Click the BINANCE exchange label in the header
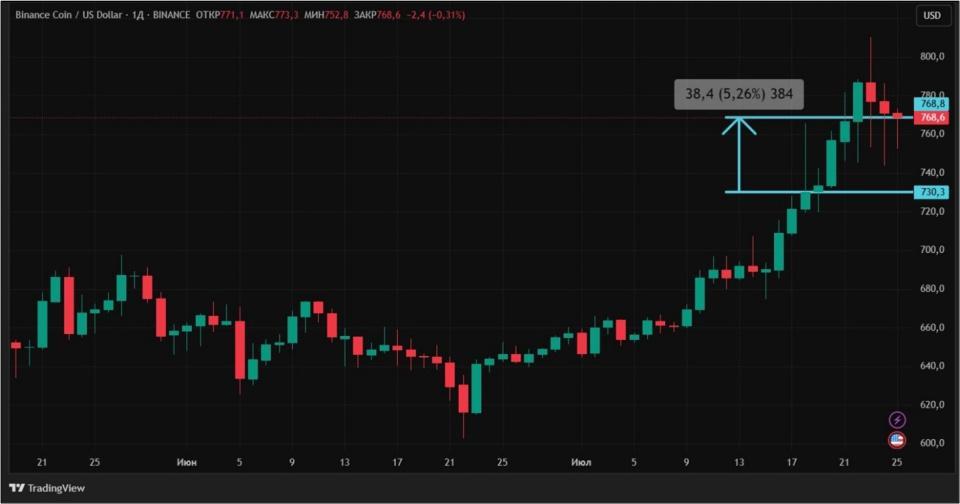The width and height of the screenshot is (960, 504). point(175,16)
